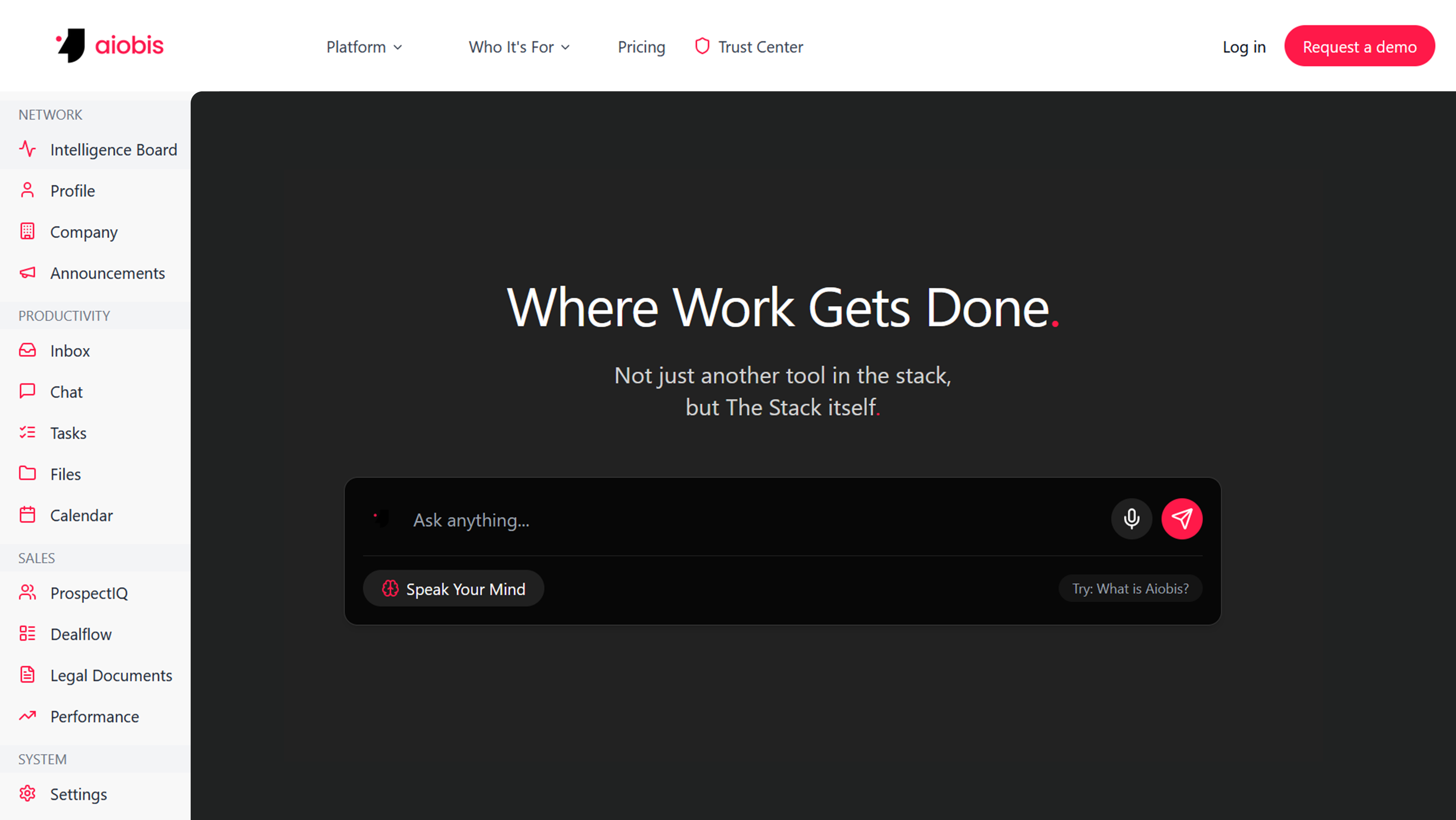Screen dimensions: 1456x820
Task: Open Intelligence Board in sidebar
Action: pos(96,150)
